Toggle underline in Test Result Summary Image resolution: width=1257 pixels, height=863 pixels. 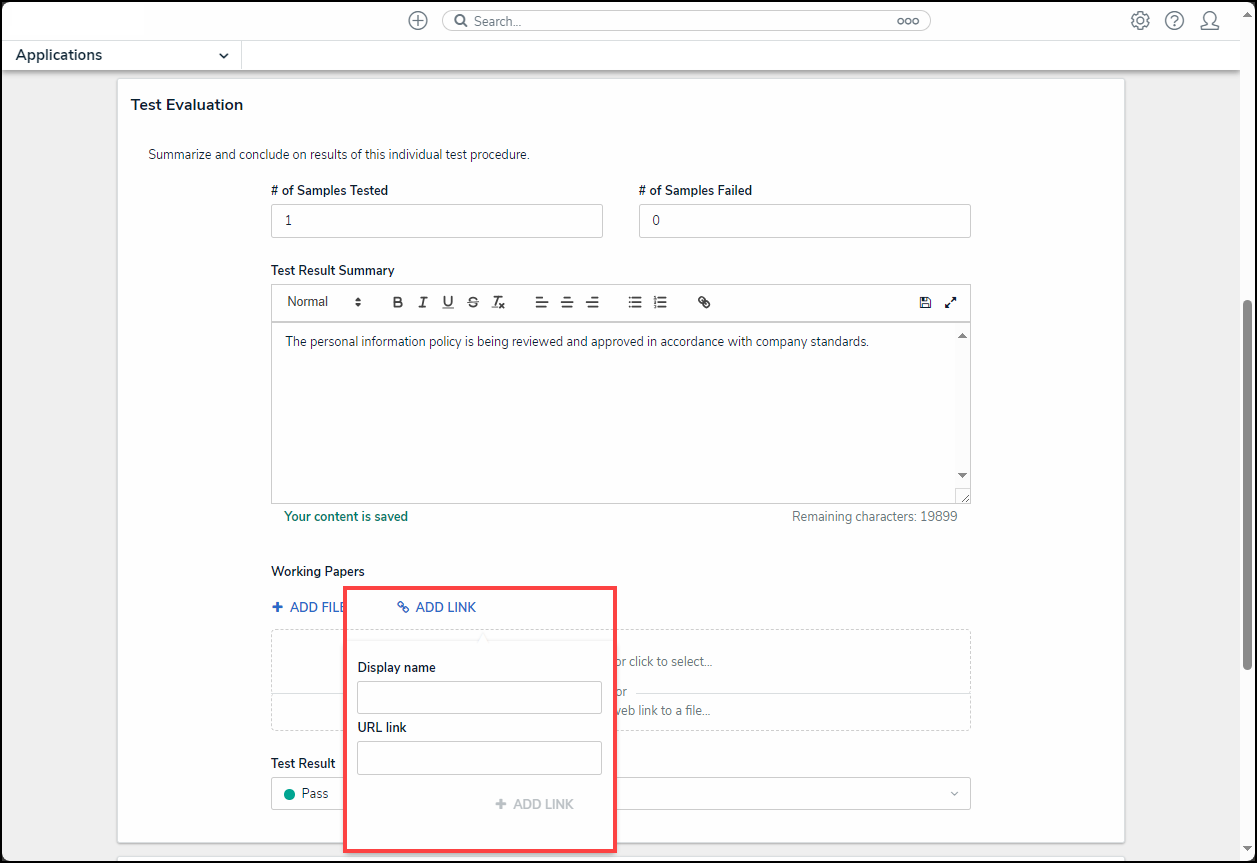(x=448, y=302)
